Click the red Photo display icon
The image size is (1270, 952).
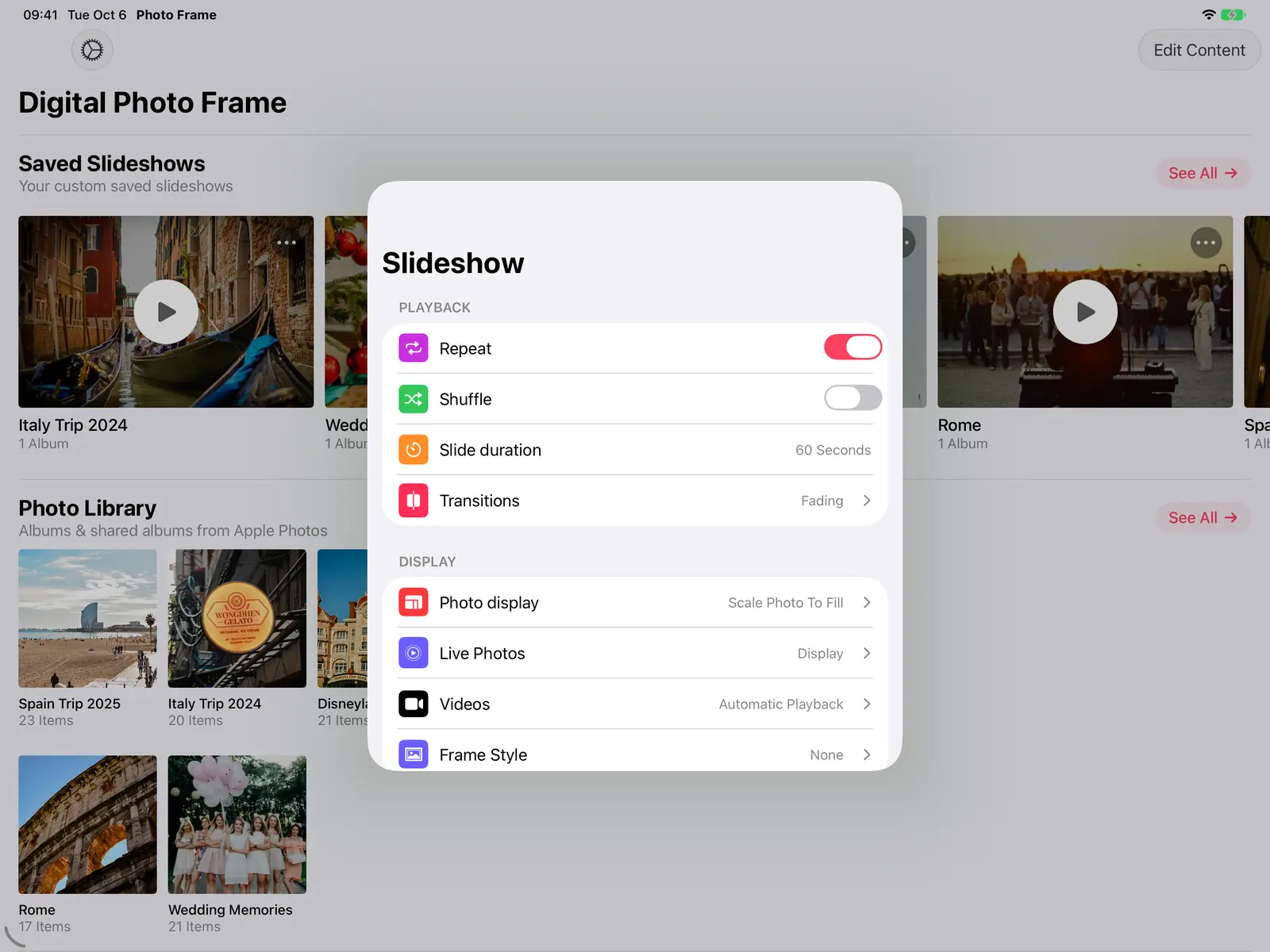[414, 602]
